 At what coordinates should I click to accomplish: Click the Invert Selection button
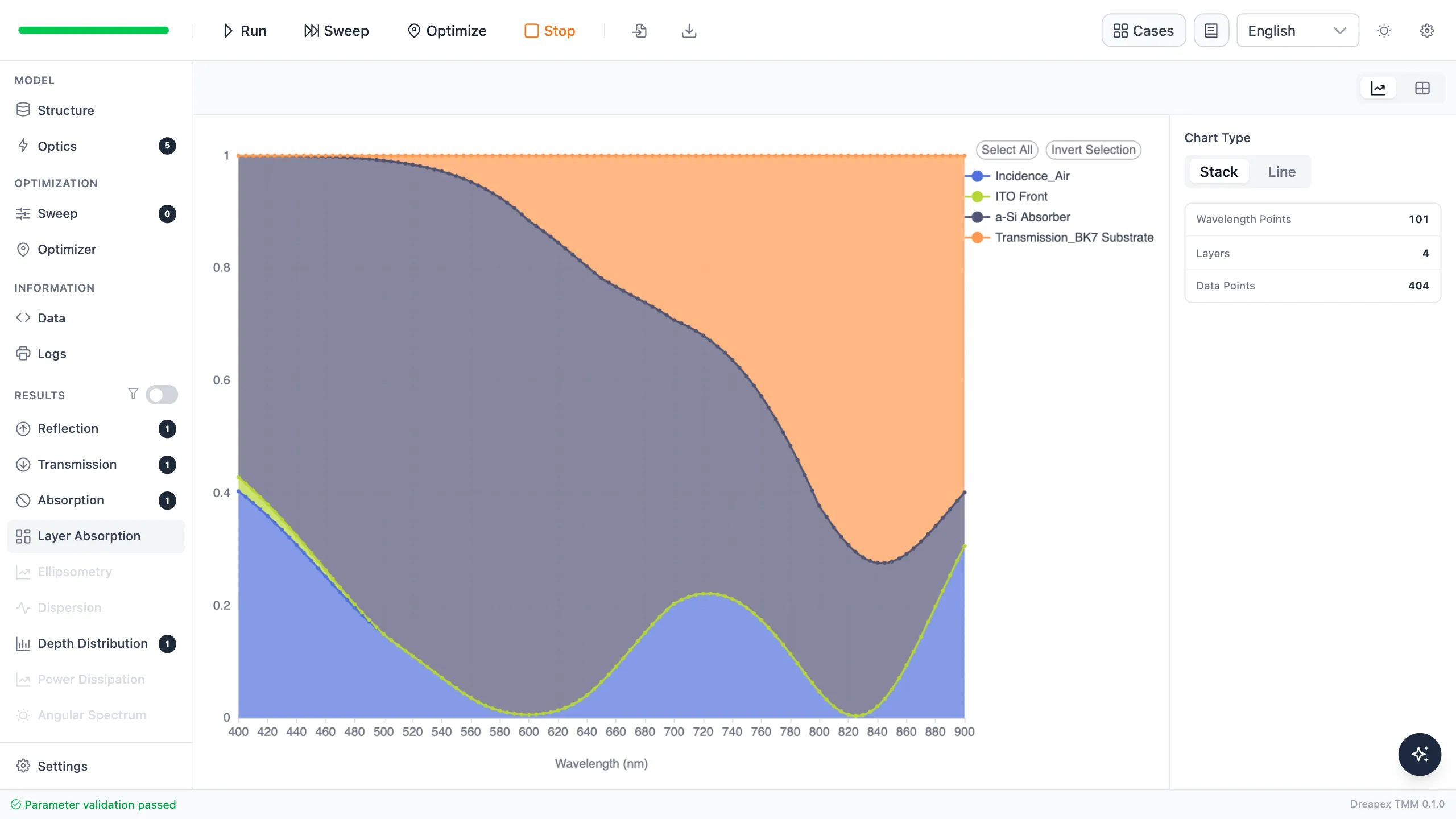click(1093, 150)
